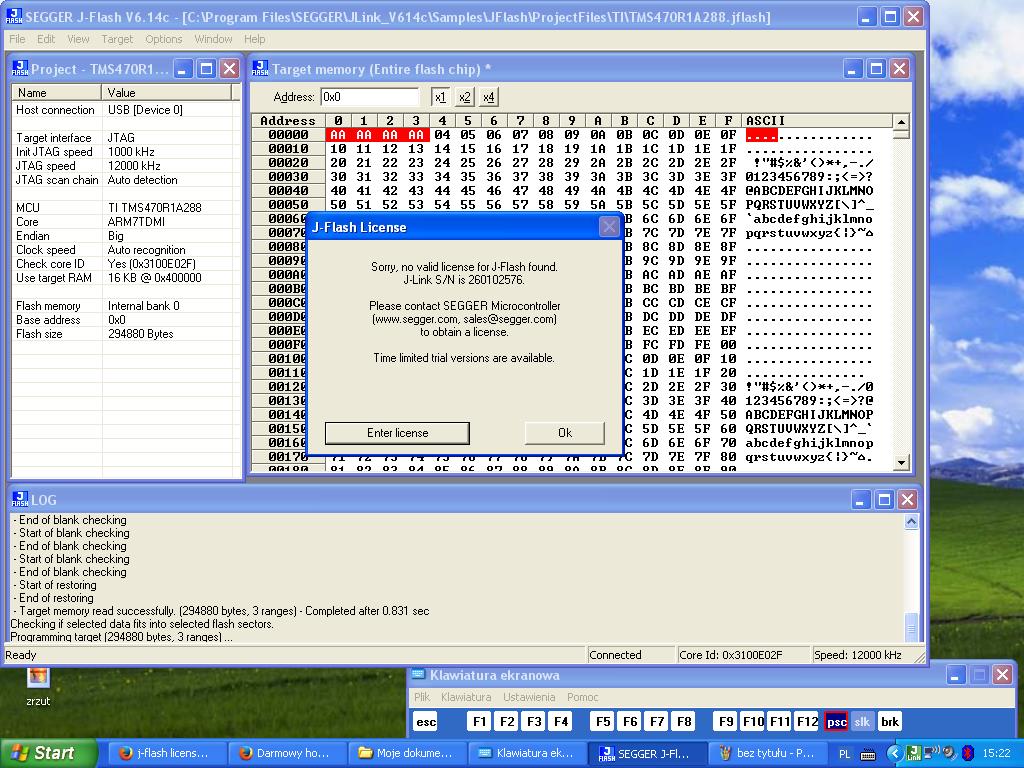Image resolution: width=1024 pixels, height=768 pixels.
Task: Open the Help menu
Action: click(x=255, y=39)
